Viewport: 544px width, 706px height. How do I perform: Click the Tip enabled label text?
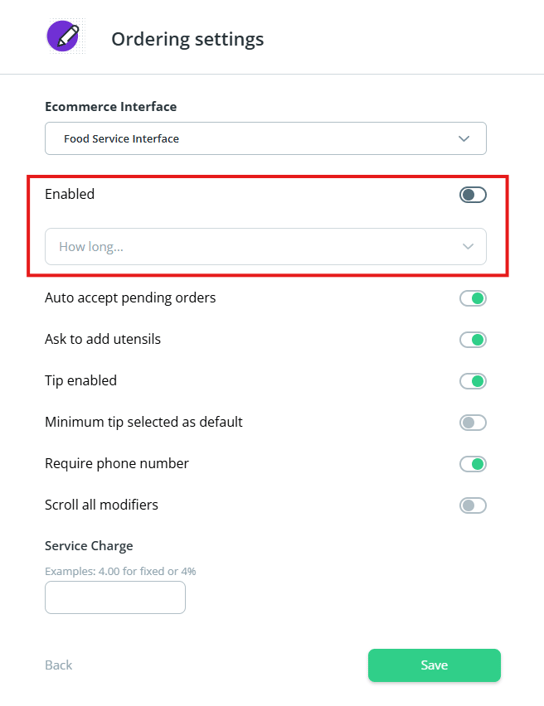pyautogui.click(x=81, y=381)
